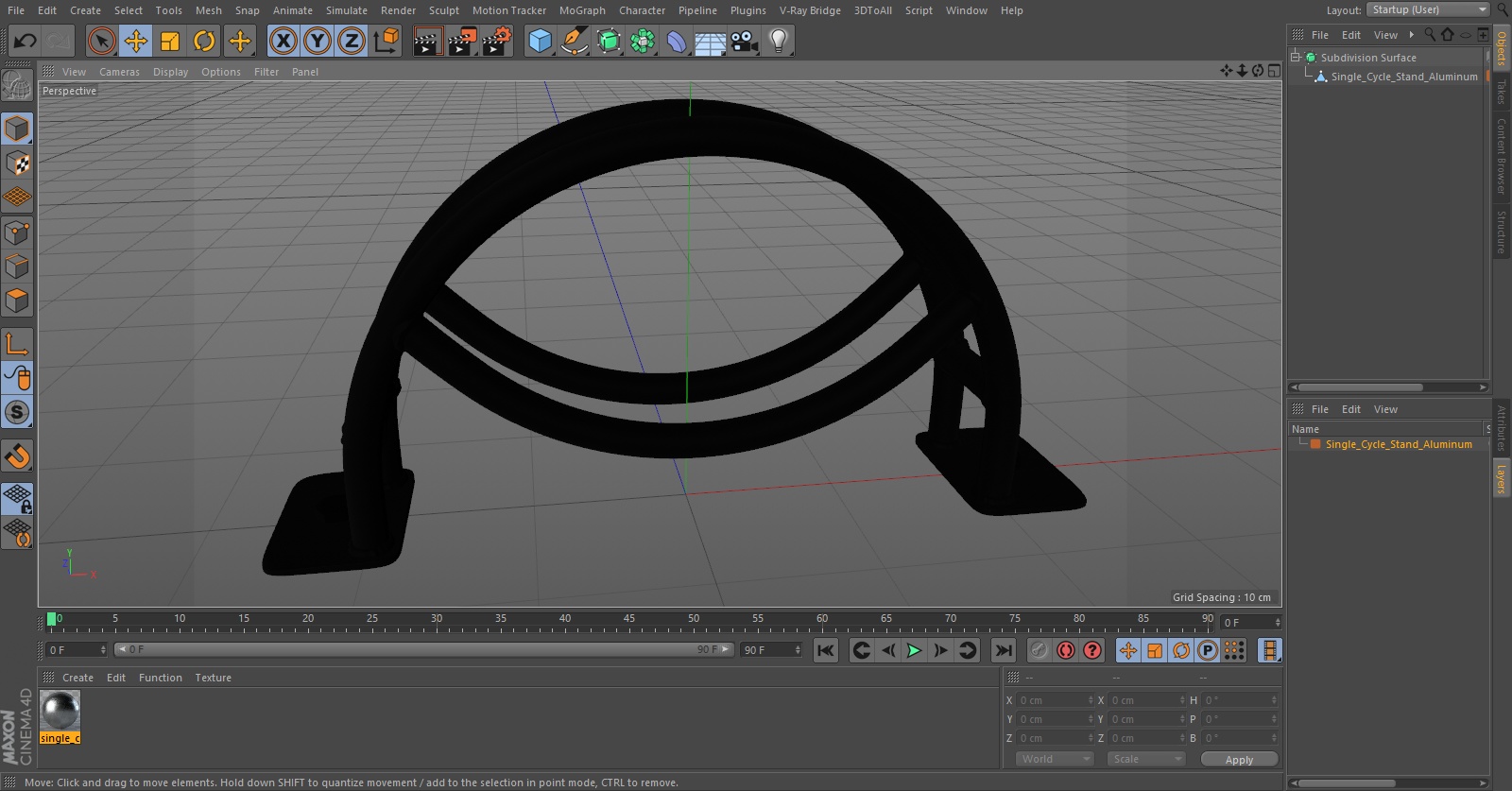Image resolution: width=1512 pixels, height=791 pixels.
Task: Select Single_Cycle_Stand_Aluminum in Object Manager
Action: 1403,77
